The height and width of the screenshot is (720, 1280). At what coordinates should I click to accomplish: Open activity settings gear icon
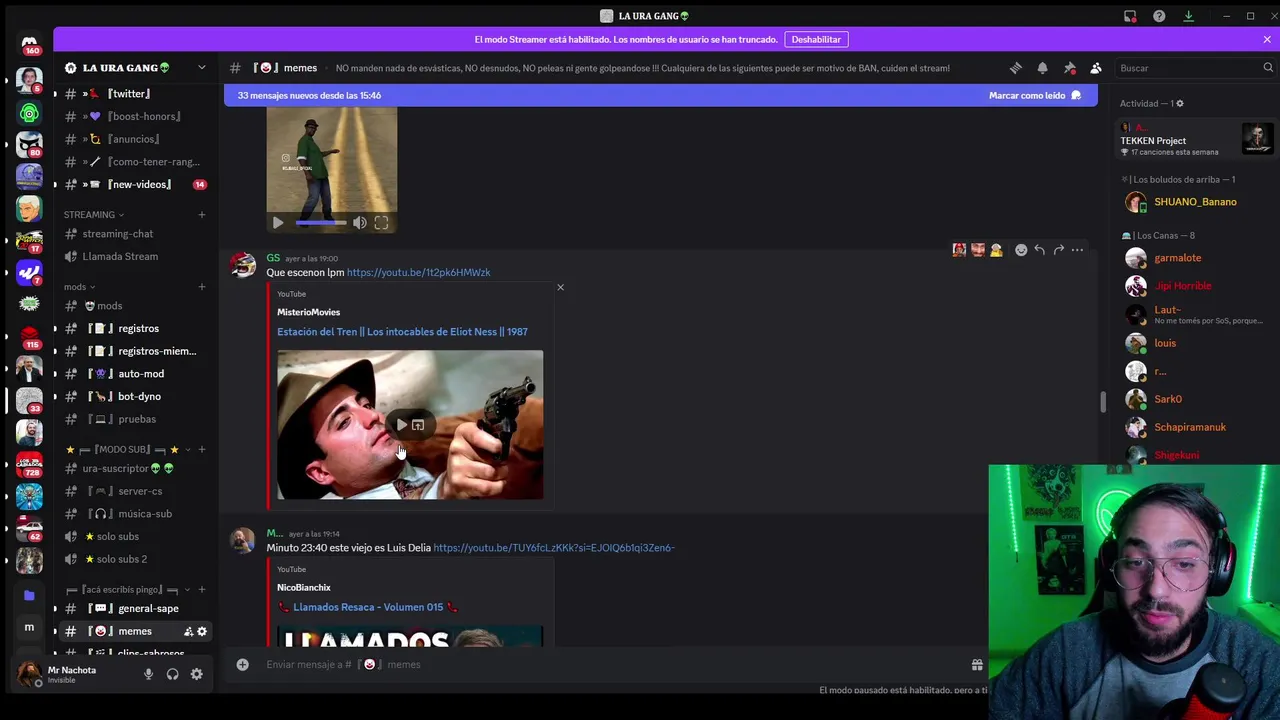click(1180, 103)
